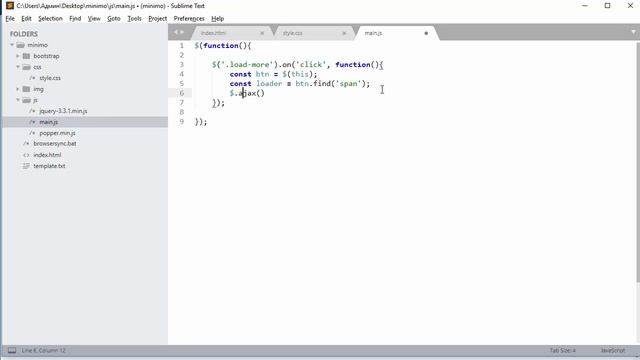Open the tab list dropdown arrow
This screenshot has width=640, height=360.
tap(633, 32)
